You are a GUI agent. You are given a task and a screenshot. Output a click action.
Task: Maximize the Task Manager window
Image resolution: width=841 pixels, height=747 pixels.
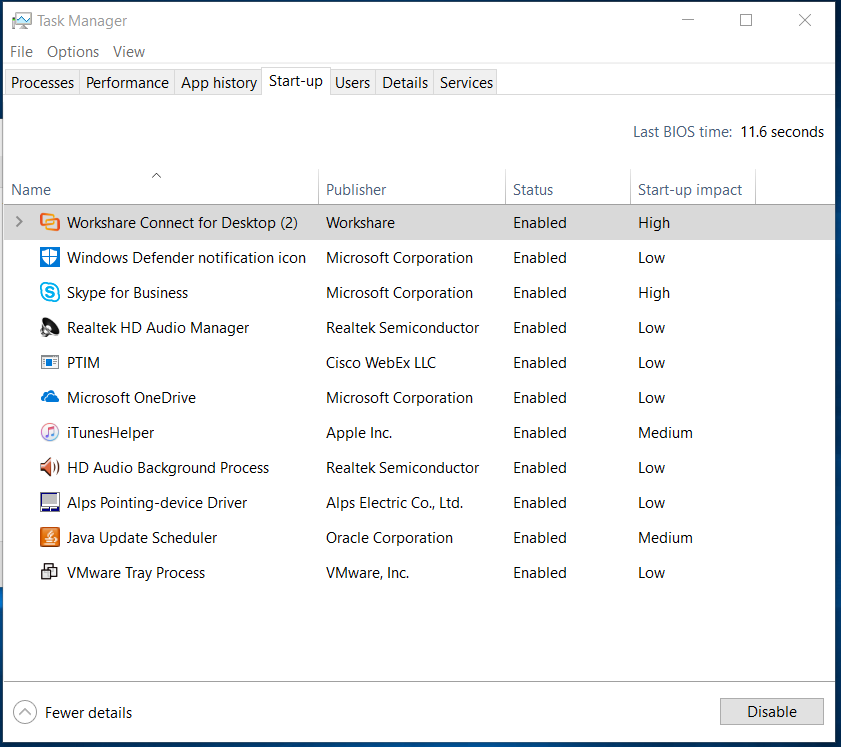[x=746, y=20]
